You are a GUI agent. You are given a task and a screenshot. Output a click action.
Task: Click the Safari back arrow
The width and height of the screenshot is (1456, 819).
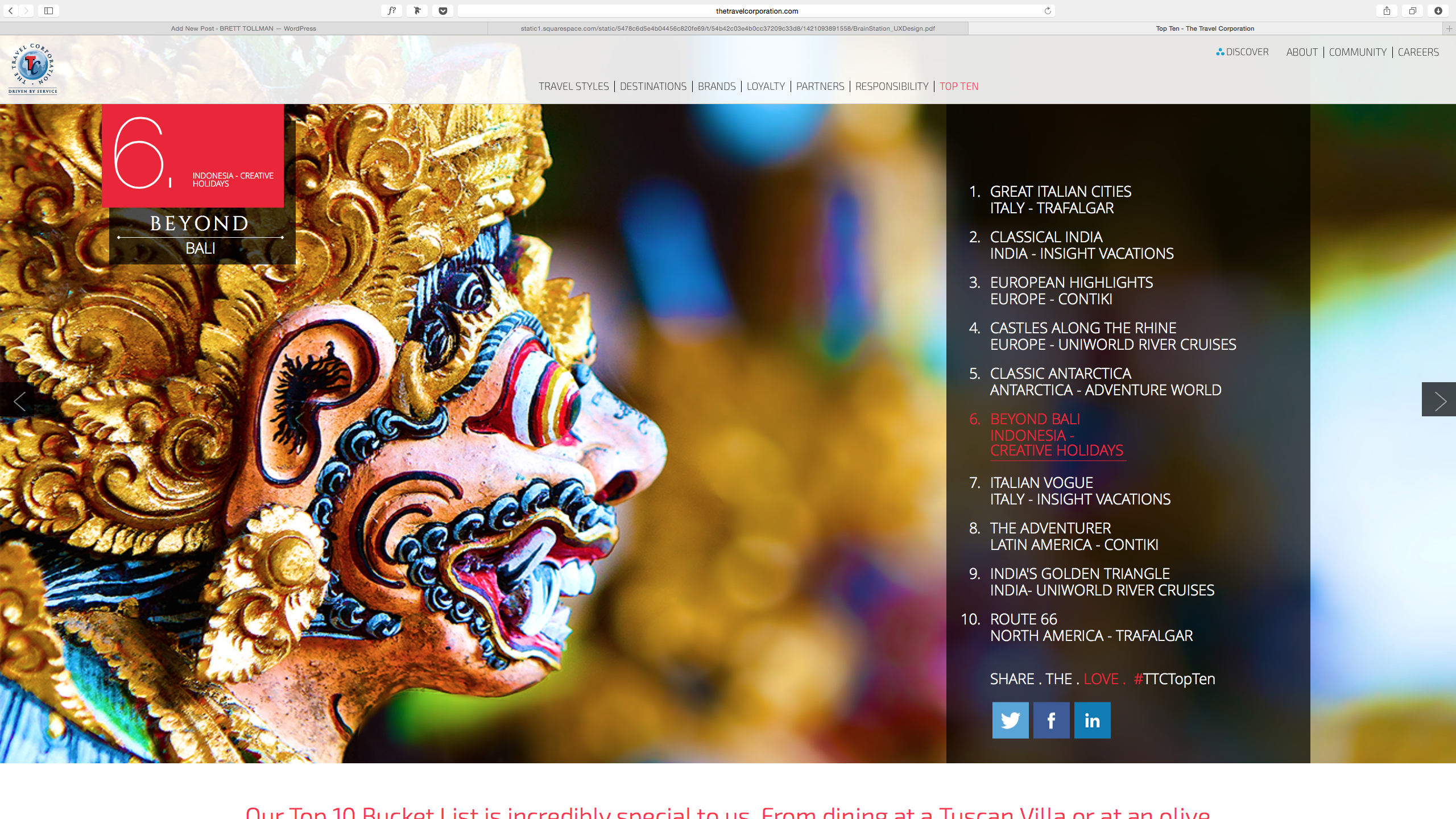11,11
